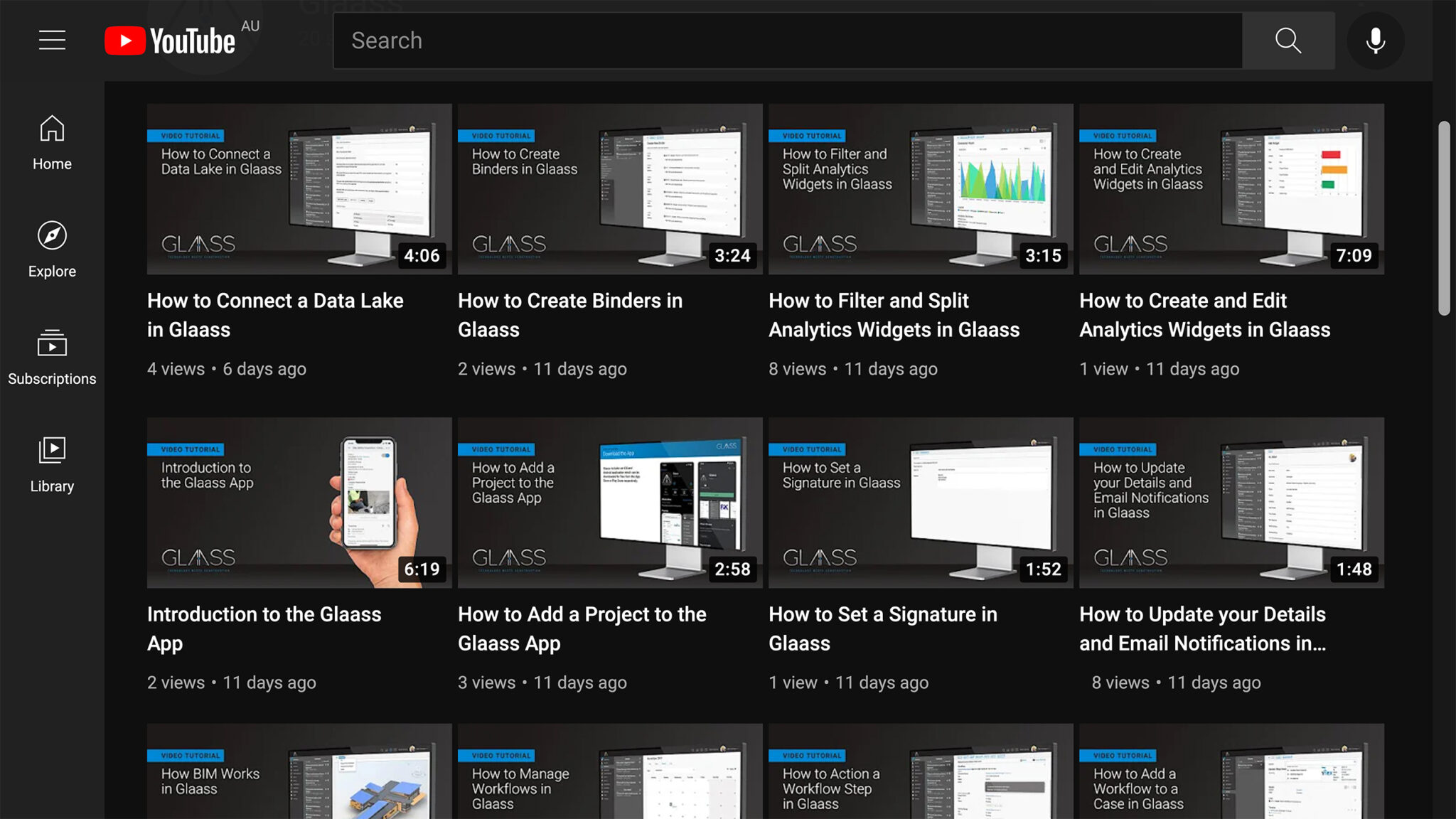The height and width of the screenshot is (819, 1456).
Task: Click the 1:52 duration badge
Action: 1044,569
